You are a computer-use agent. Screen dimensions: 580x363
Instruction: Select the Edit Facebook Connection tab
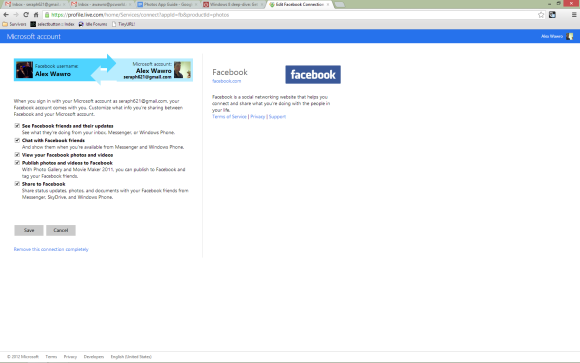(300, 4)
